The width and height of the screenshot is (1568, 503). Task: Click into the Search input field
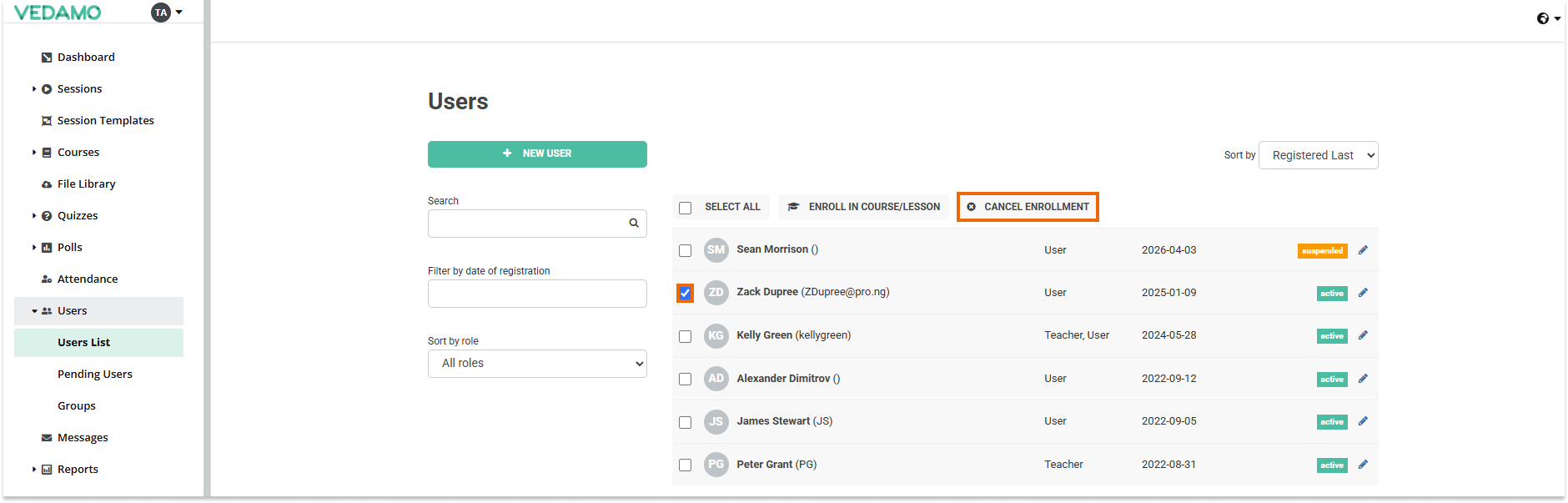point(537,224)
